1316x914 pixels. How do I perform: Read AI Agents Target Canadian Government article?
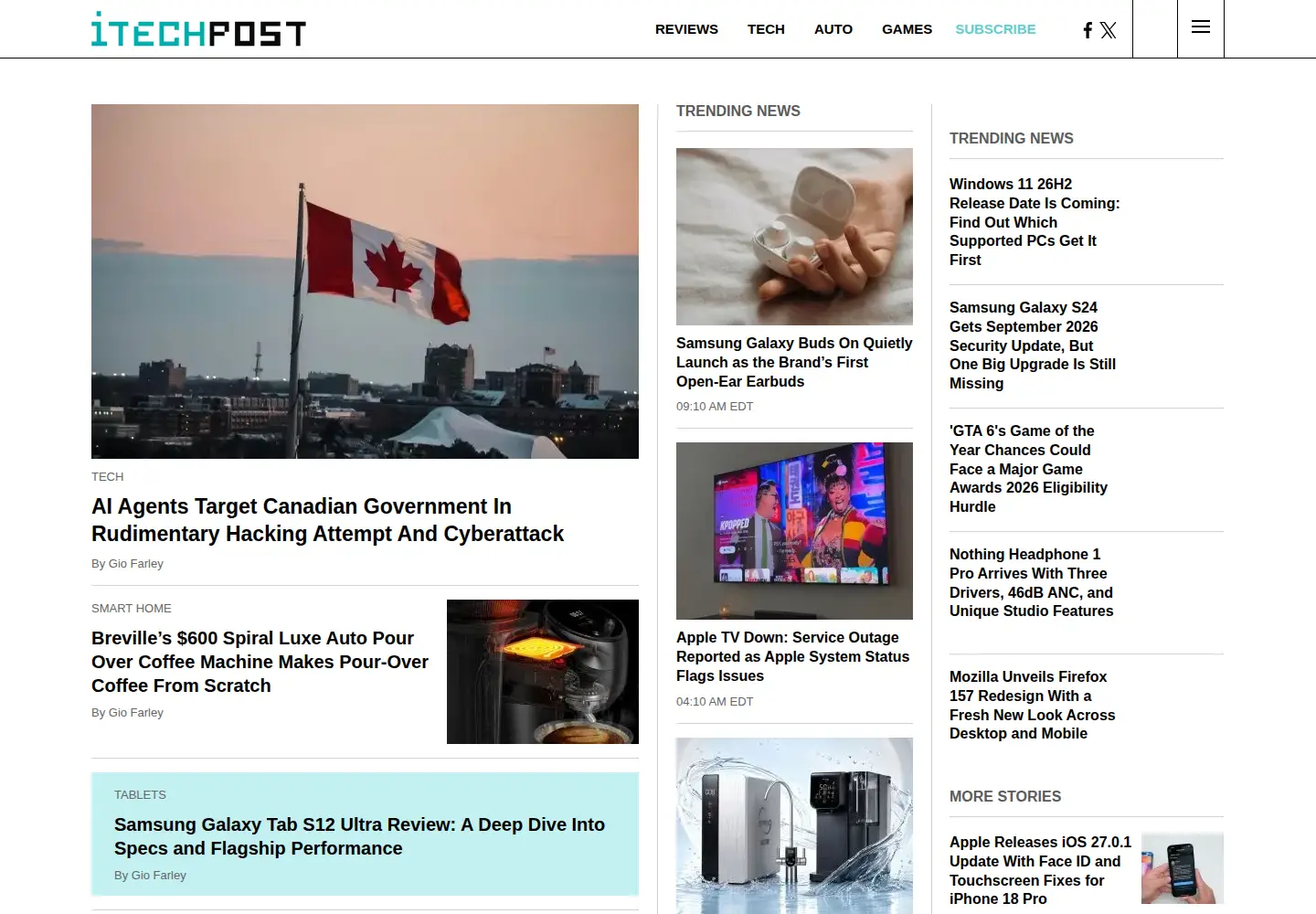click(327, 520)
